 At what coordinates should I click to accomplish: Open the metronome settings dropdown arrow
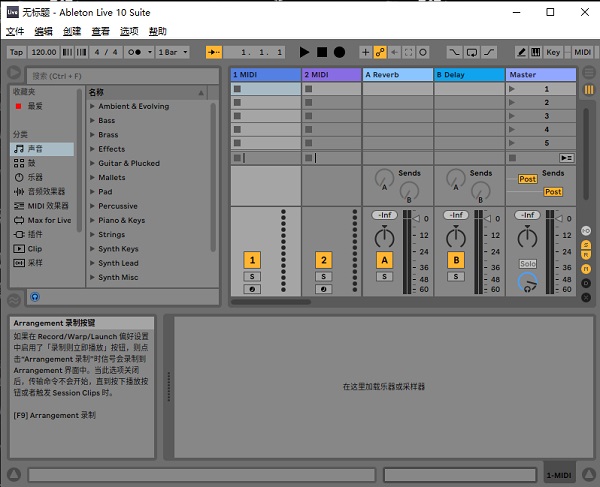click(x=150, y=52)
